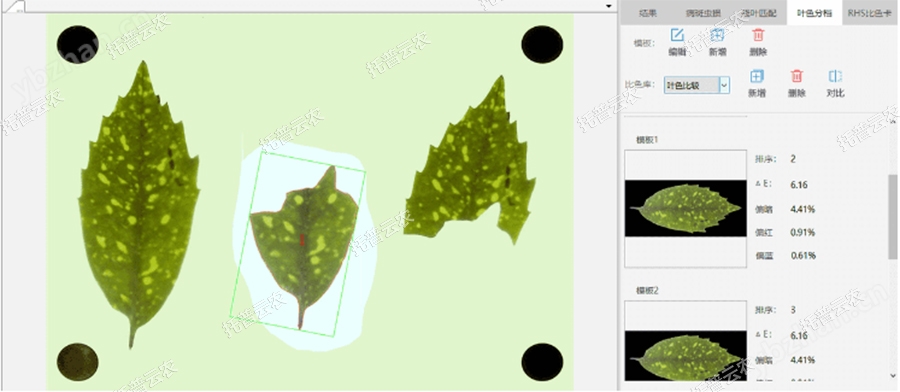Click the selected middle leaf in canvas
The width and height of the screenshot is (900, 392).
[x=302, y=247]
